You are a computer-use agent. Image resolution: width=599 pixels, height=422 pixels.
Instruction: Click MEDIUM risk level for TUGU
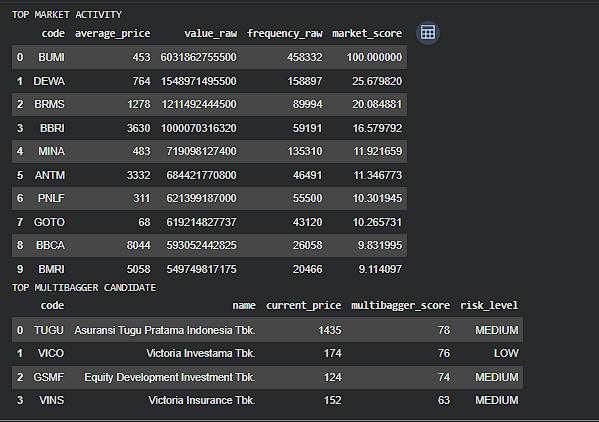pyautogui.click(x=497, y=330)
